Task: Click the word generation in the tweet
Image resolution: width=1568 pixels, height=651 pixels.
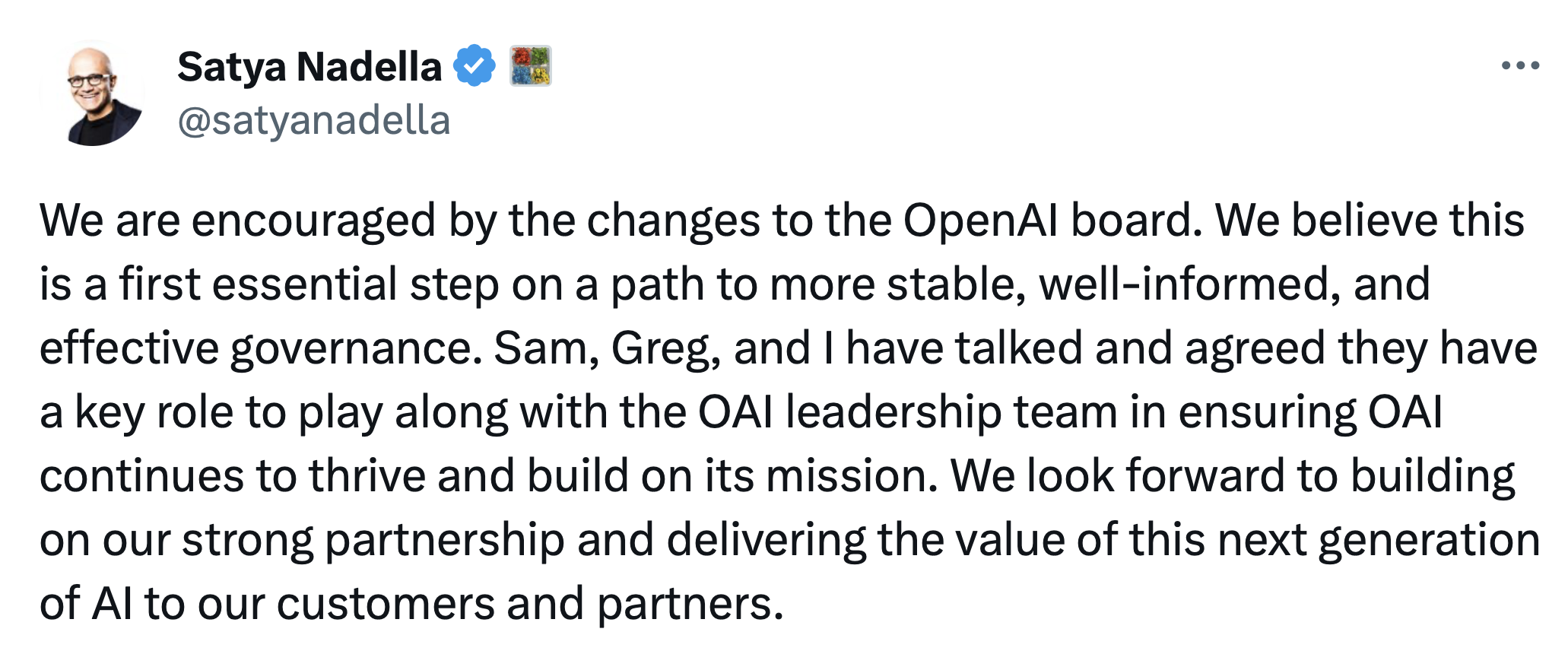Action: [x=1429, y=541]
